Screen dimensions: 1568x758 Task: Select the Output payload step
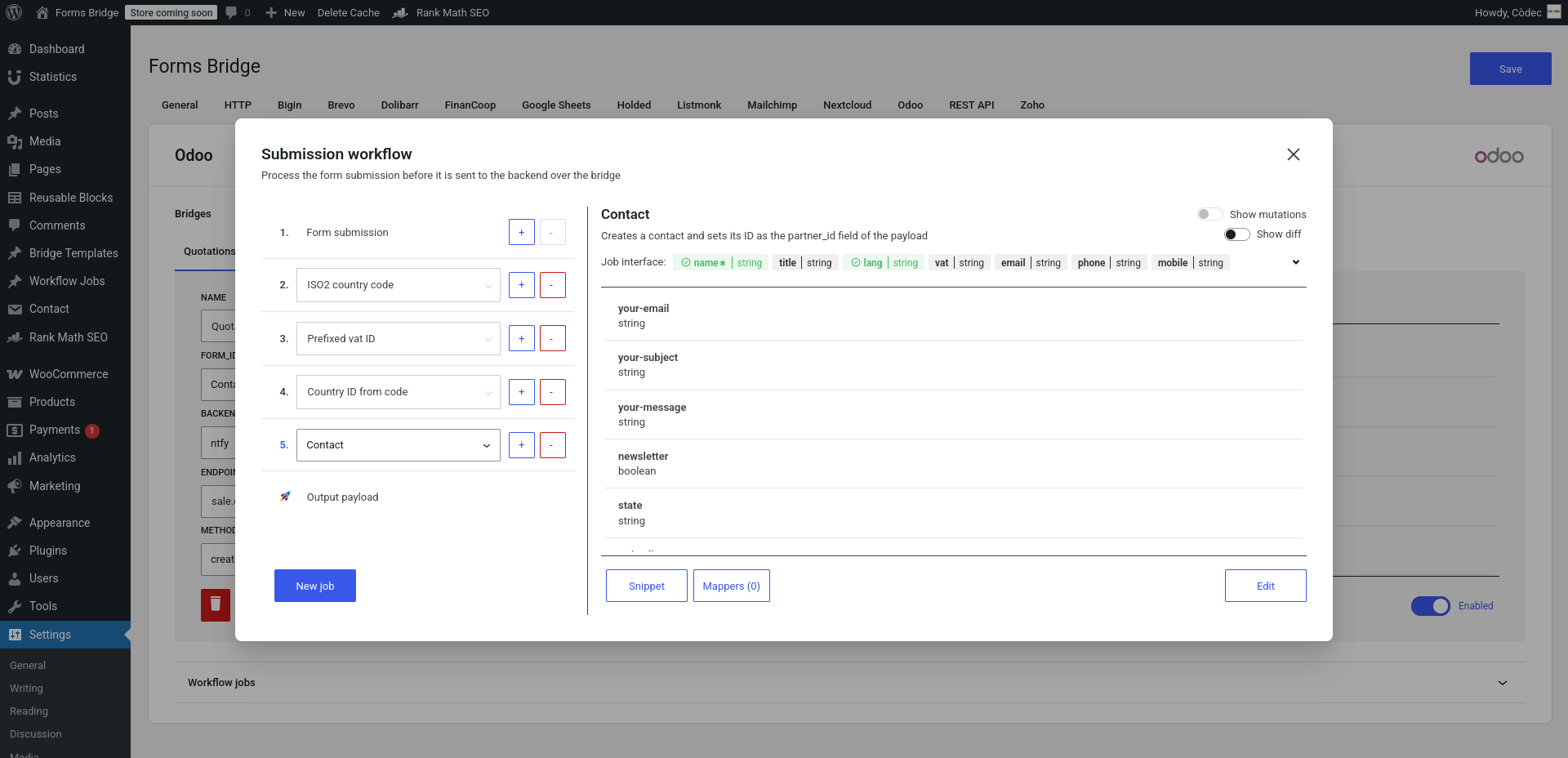(342, 497)
